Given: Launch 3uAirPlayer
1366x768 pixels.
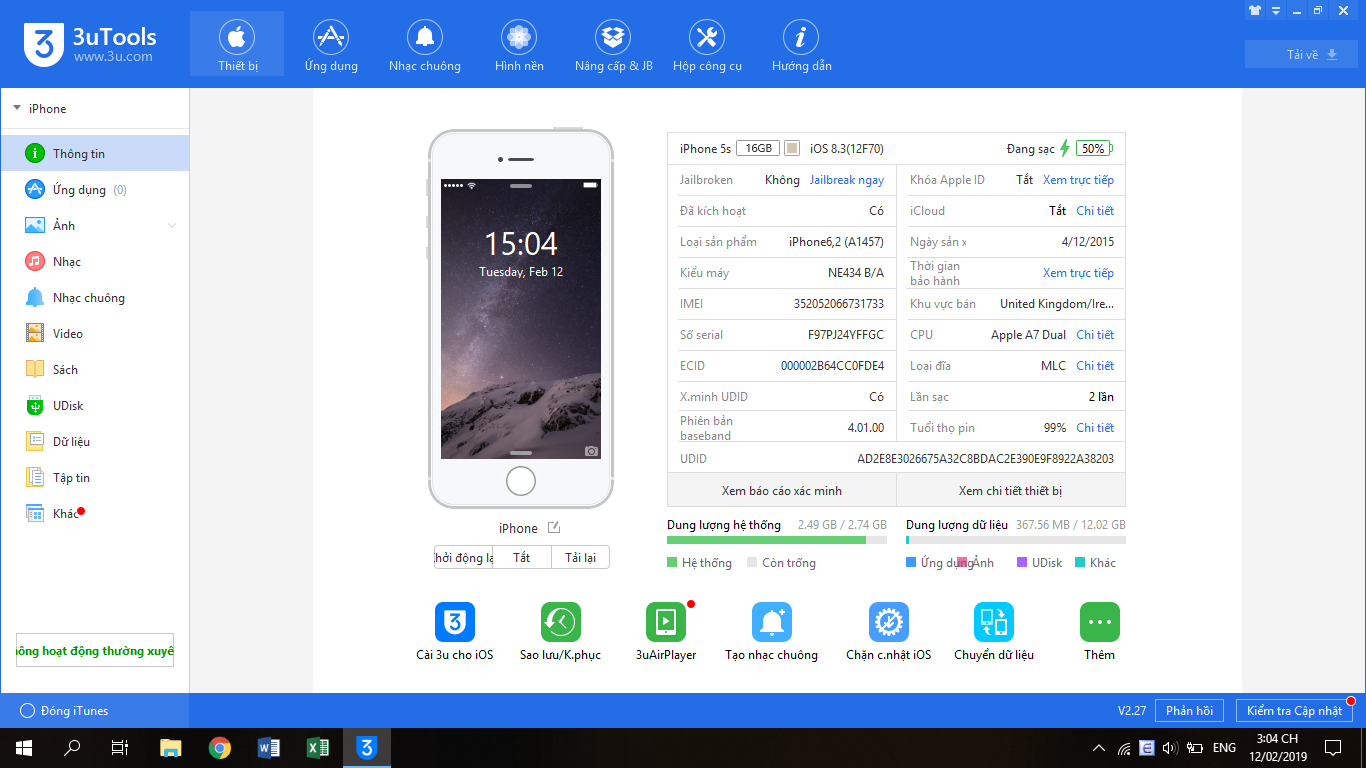Looking at the screenshot, I should pyautogui.click(x=666, y=622).
